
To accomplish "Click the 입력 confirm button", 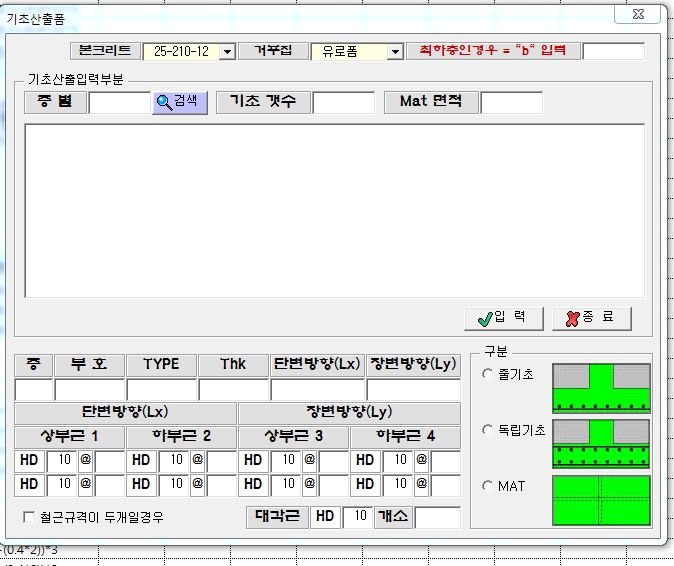I will click(504, 318).
